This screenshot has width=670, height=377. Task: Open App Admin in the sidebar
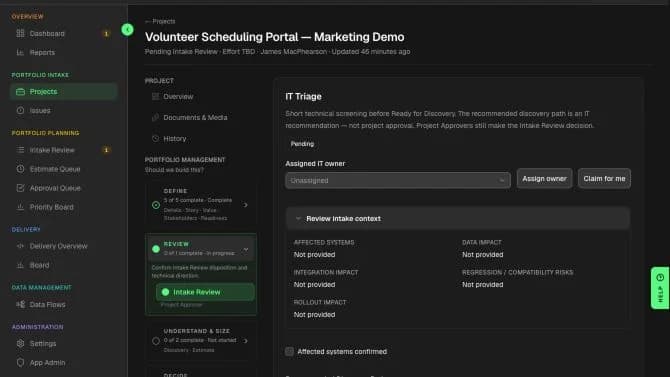click(x=63, y=362)
